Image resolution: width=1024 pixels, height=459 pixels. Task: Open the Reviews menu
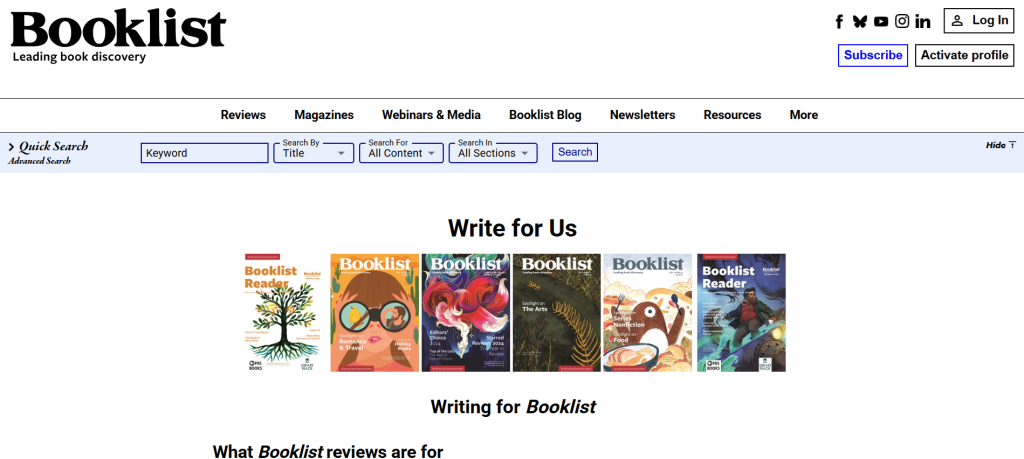pyautogui.click(x=243, y=115)
